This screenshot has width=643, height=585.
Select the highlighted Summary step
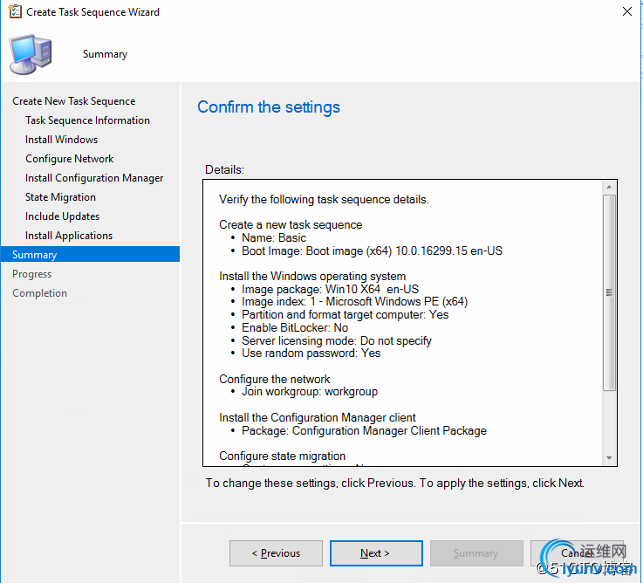90,255
